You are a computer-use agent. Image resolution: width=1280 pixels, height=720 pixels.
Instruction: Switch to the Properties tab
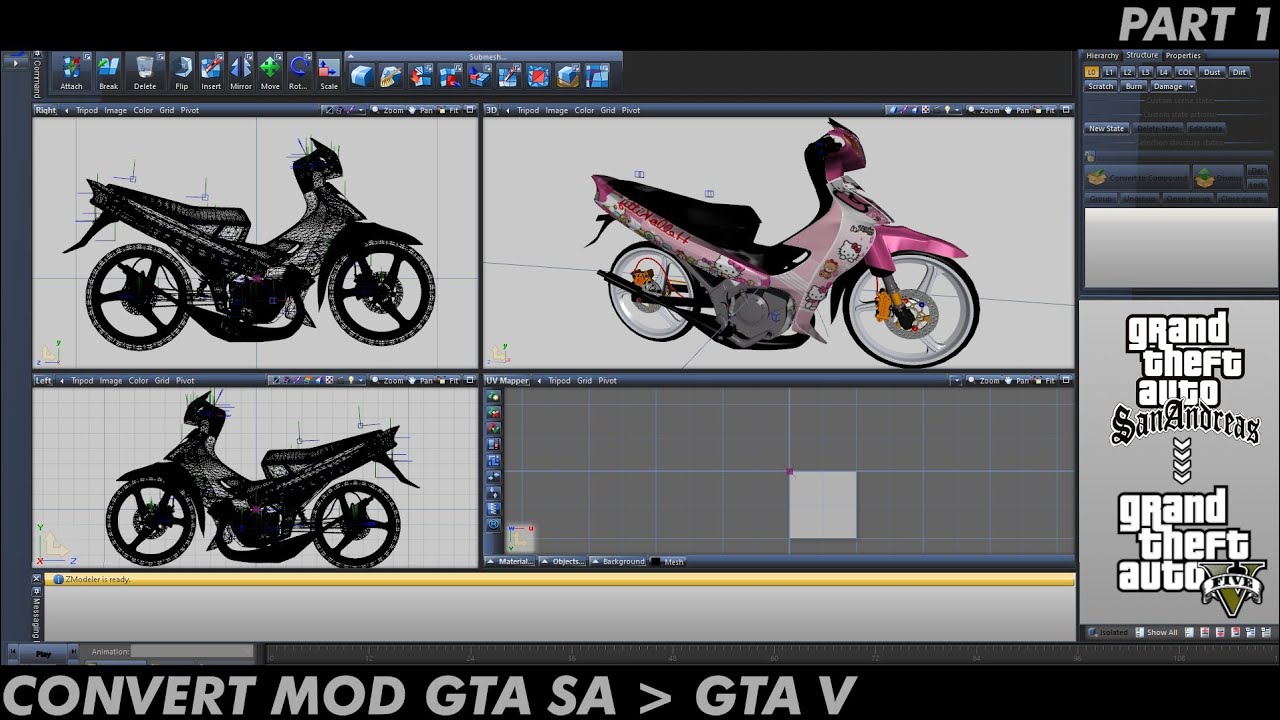point(1183,56)
